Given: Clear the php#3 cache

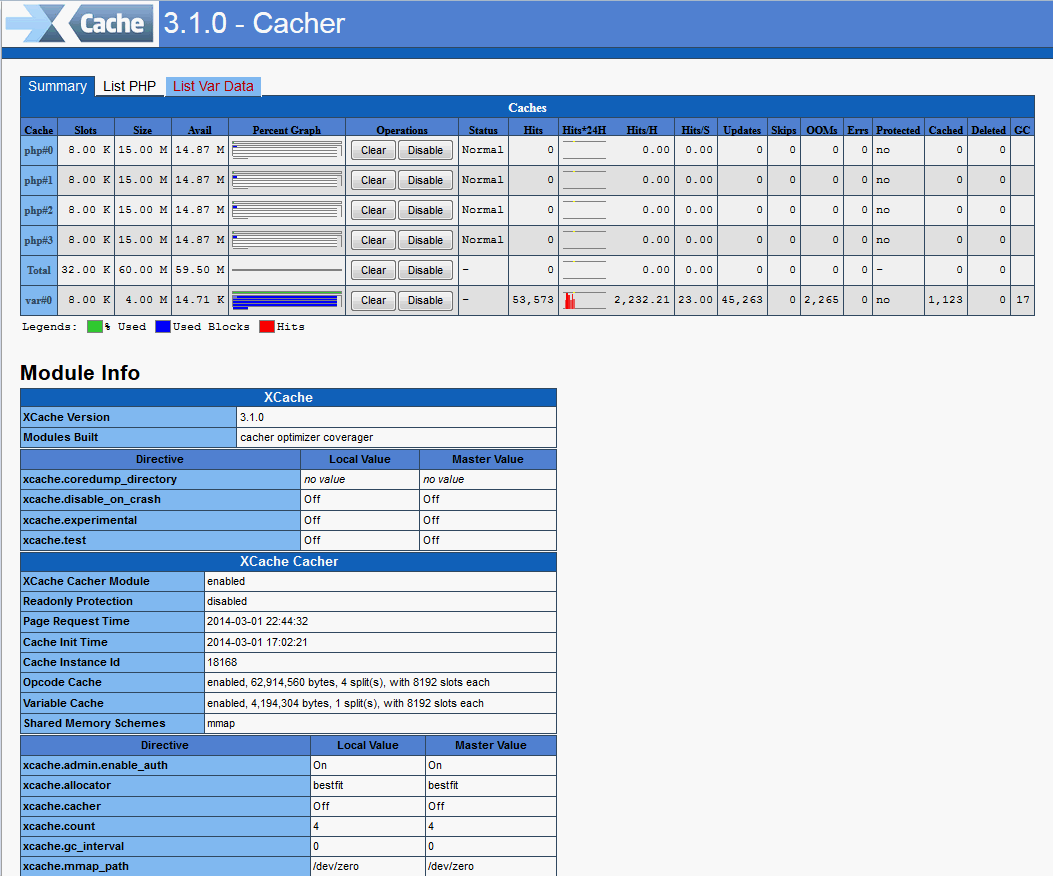Looking at the screenshot, I should click(373, 240).
